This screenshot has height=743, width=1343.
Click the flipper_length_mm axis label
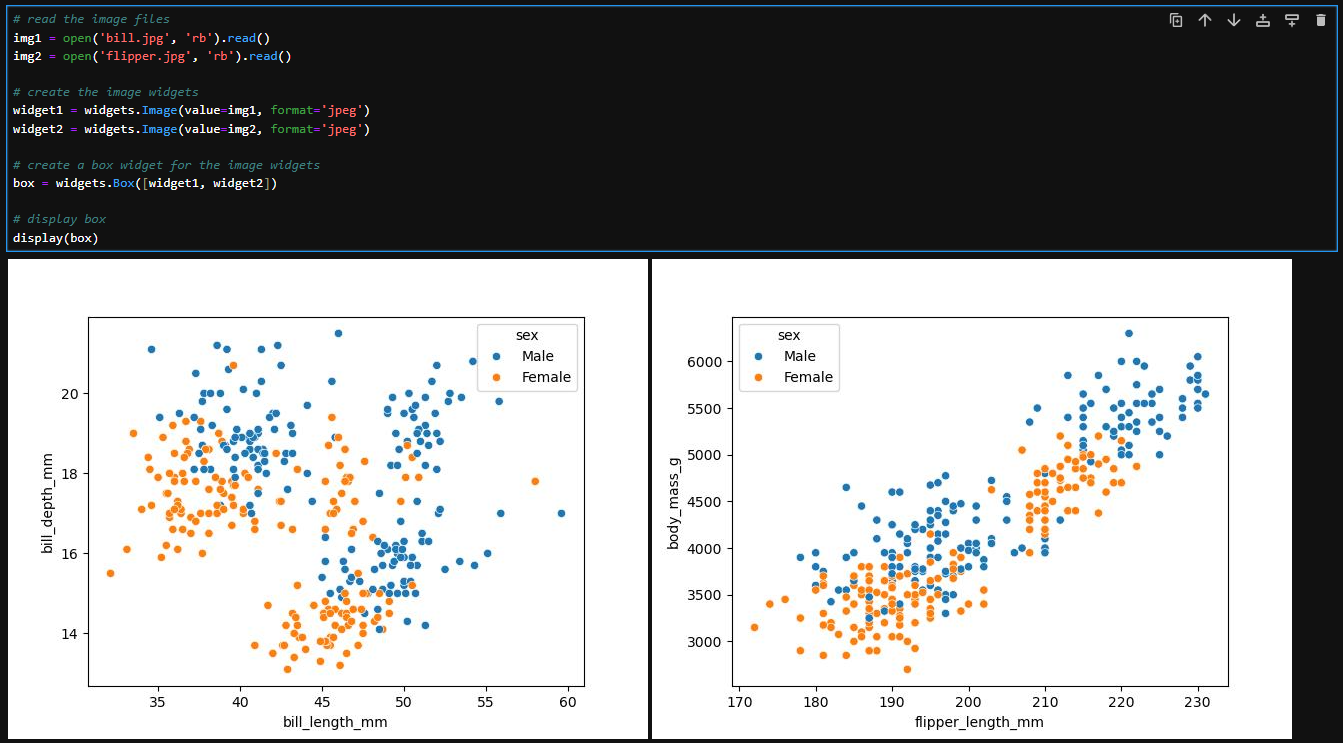(x=980, y=720)
